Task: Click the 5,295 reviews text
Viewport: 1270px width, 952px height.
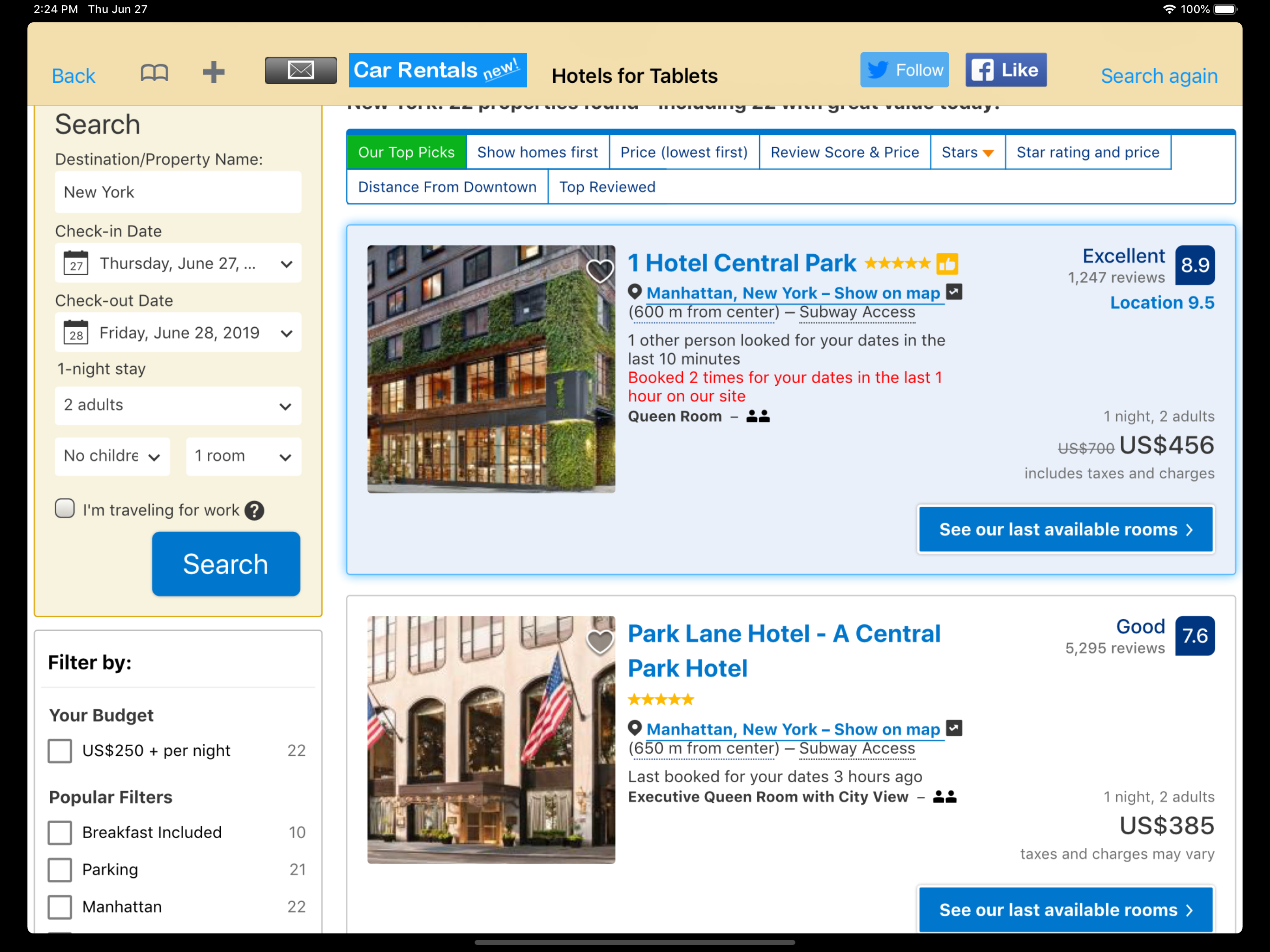Action: click(x=1115, y=648)
